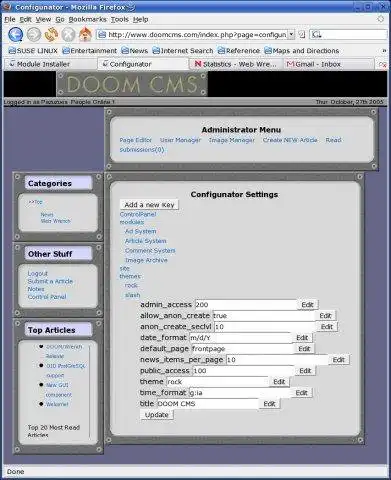This screenshot has height=480, width=391.
Task: Open the Edit menu
Action: coord(25,19)
